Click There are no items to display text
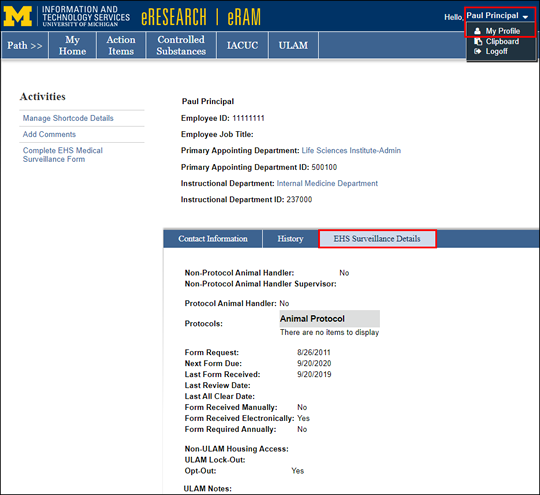This screenshot has height=495, width=540. [x=329, y=332]
